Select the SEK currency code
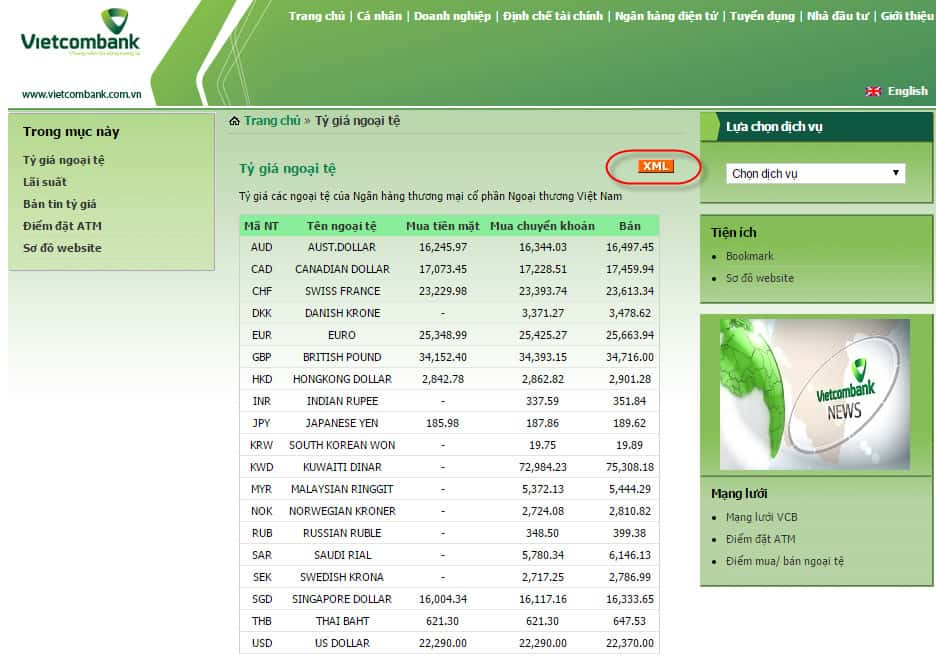The image size is (936, 667). (261, 577)
